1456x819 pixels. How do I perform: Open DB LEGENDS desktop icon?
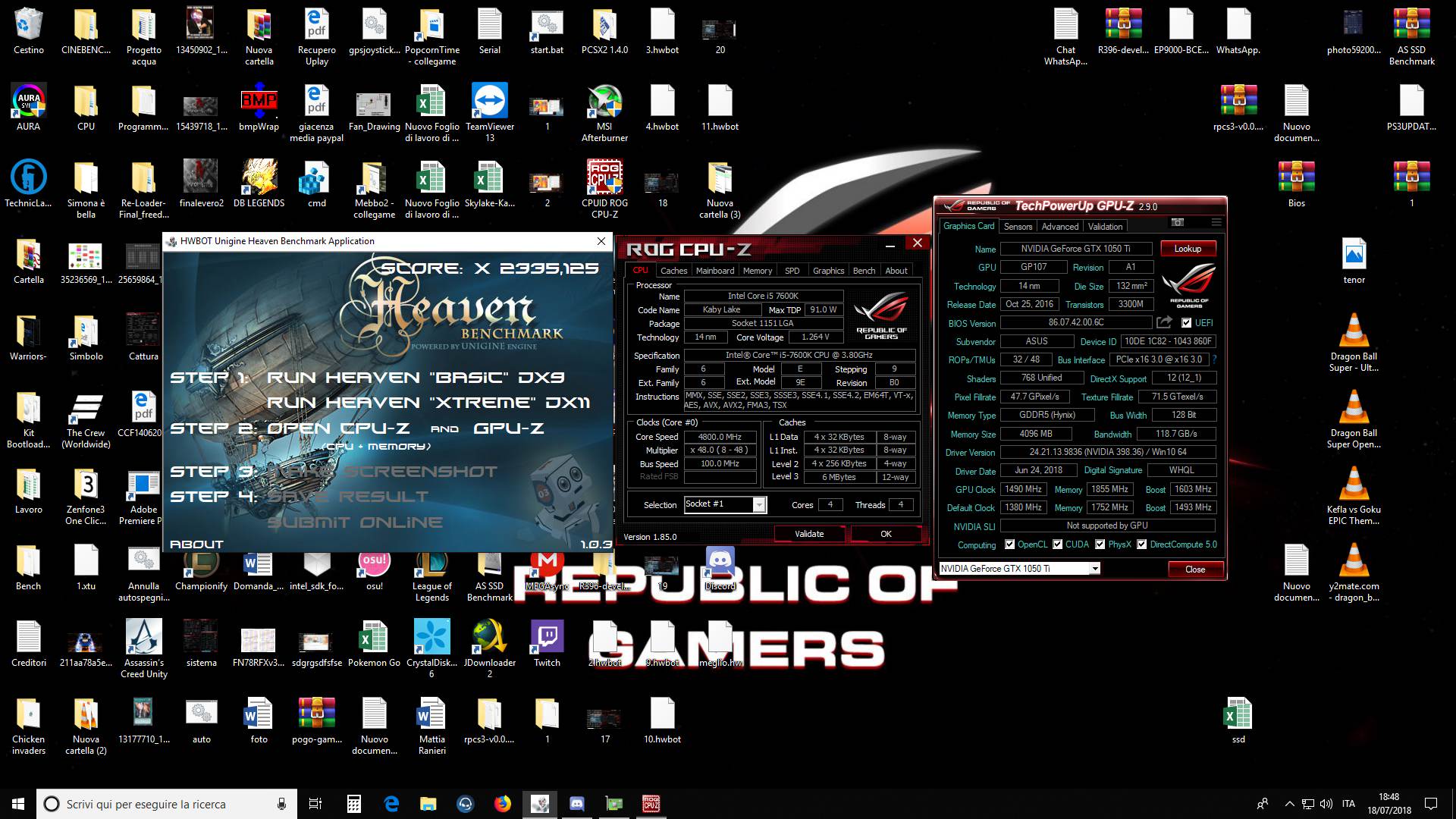coord(259,184)
